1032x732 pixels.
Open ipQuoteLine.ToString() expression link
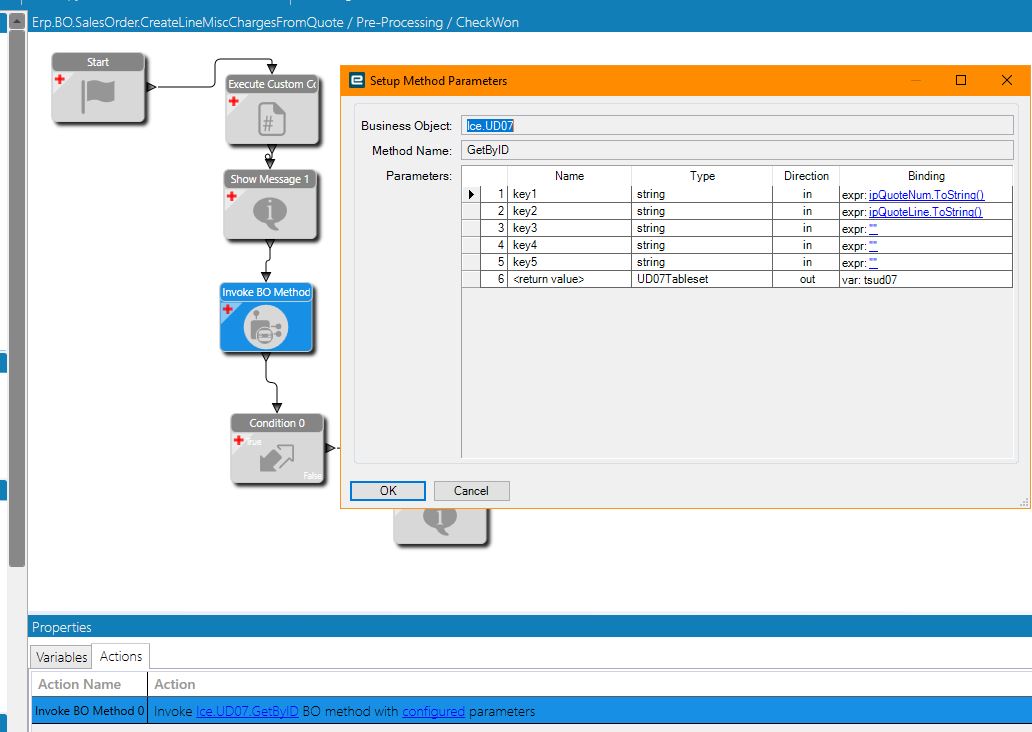(x=925, y=212)
